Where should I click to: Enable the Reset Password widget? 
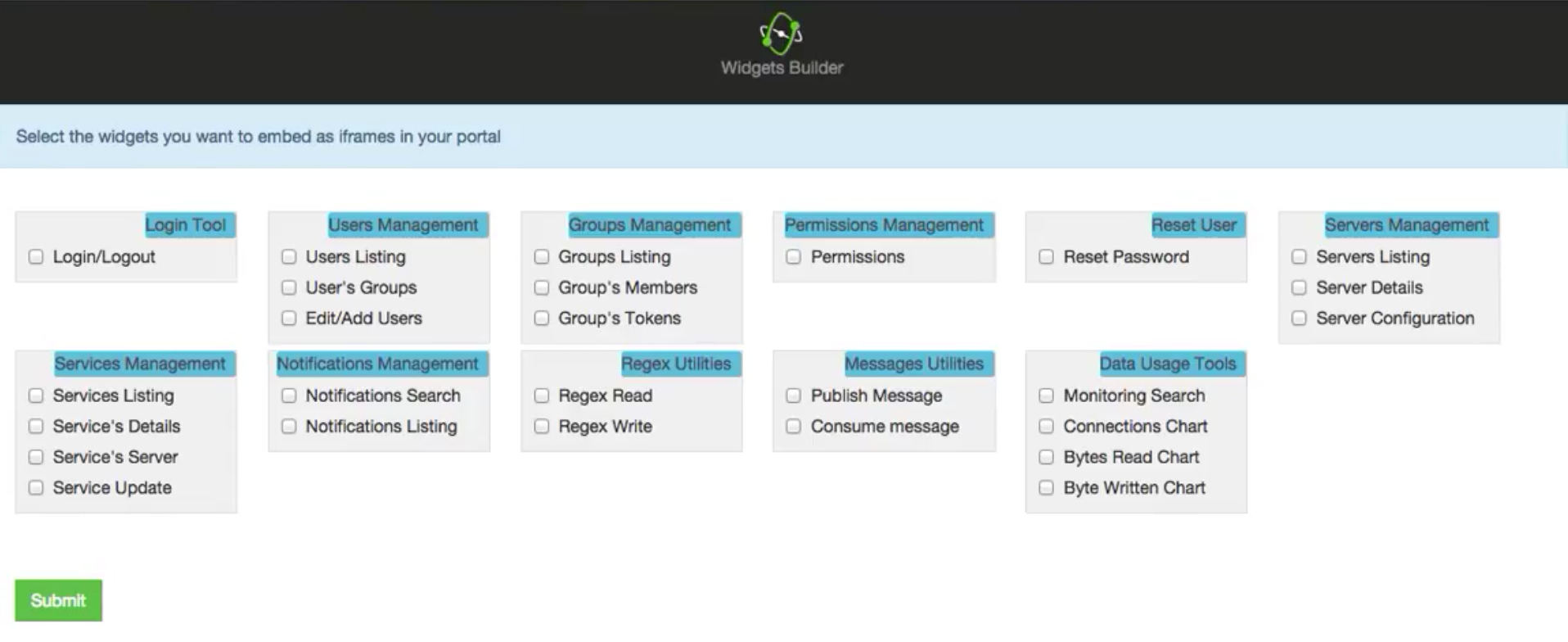coord(1047,257)
